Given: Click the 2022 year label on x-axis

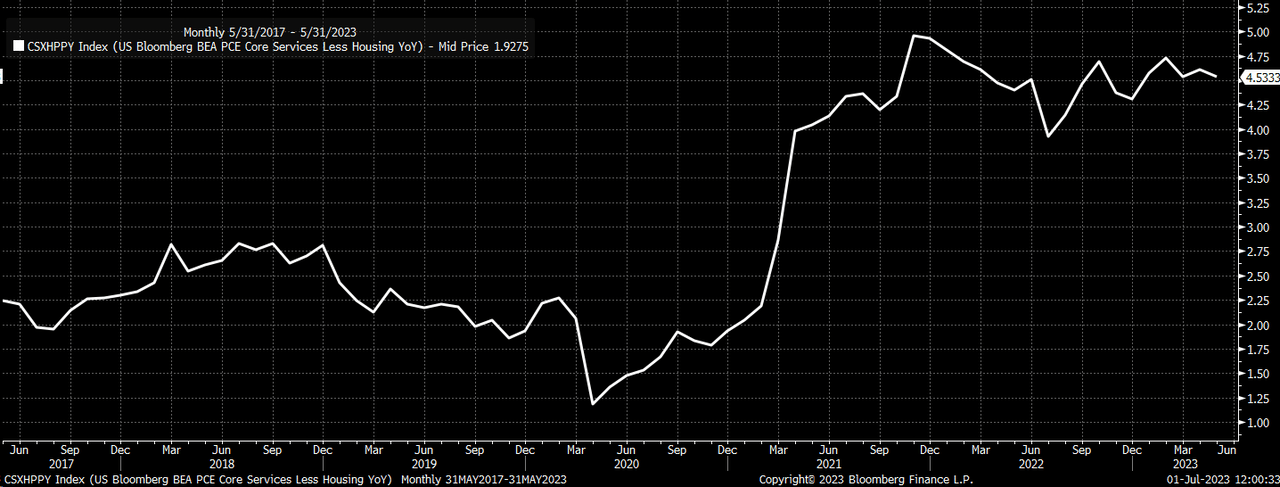Looking at the screenshot, I should tap(1033, 464).
